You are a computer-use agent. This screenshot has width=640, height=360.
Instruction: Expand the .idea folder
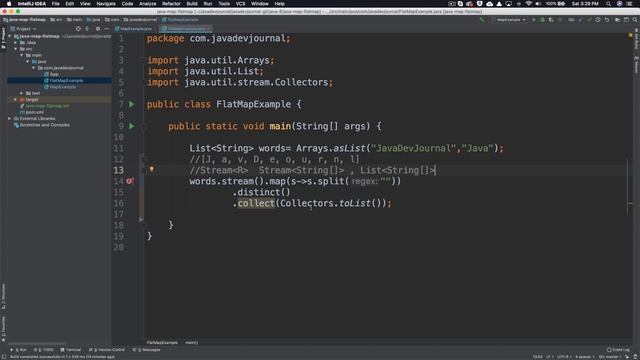16,42
